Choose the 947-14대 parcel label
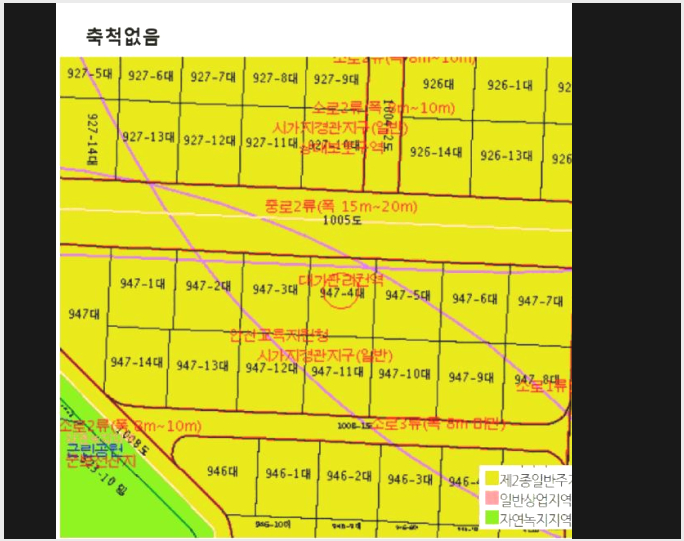Screen dimensions: 684x541 click(137, 362)
